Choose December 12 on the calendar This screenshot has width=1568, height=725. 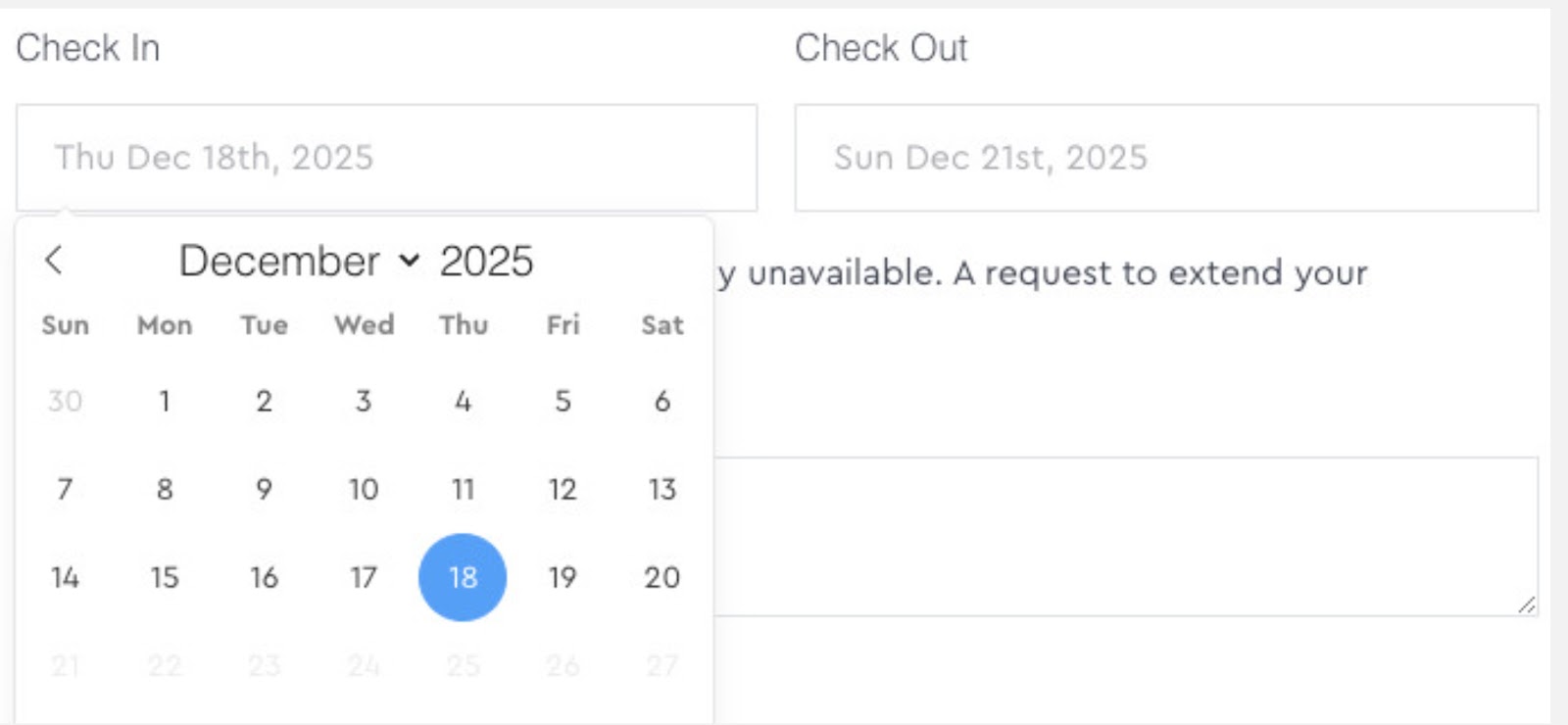[x=563, y=489]
